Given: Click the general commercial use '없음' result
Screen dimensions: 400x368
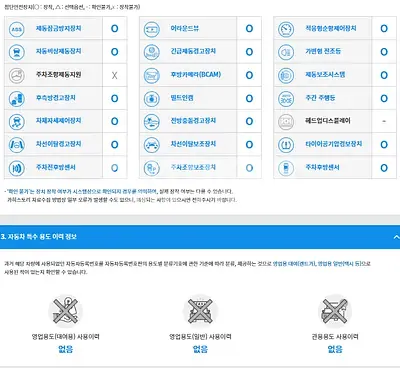Looking at the screenshot, I should [x=200, y=349].
